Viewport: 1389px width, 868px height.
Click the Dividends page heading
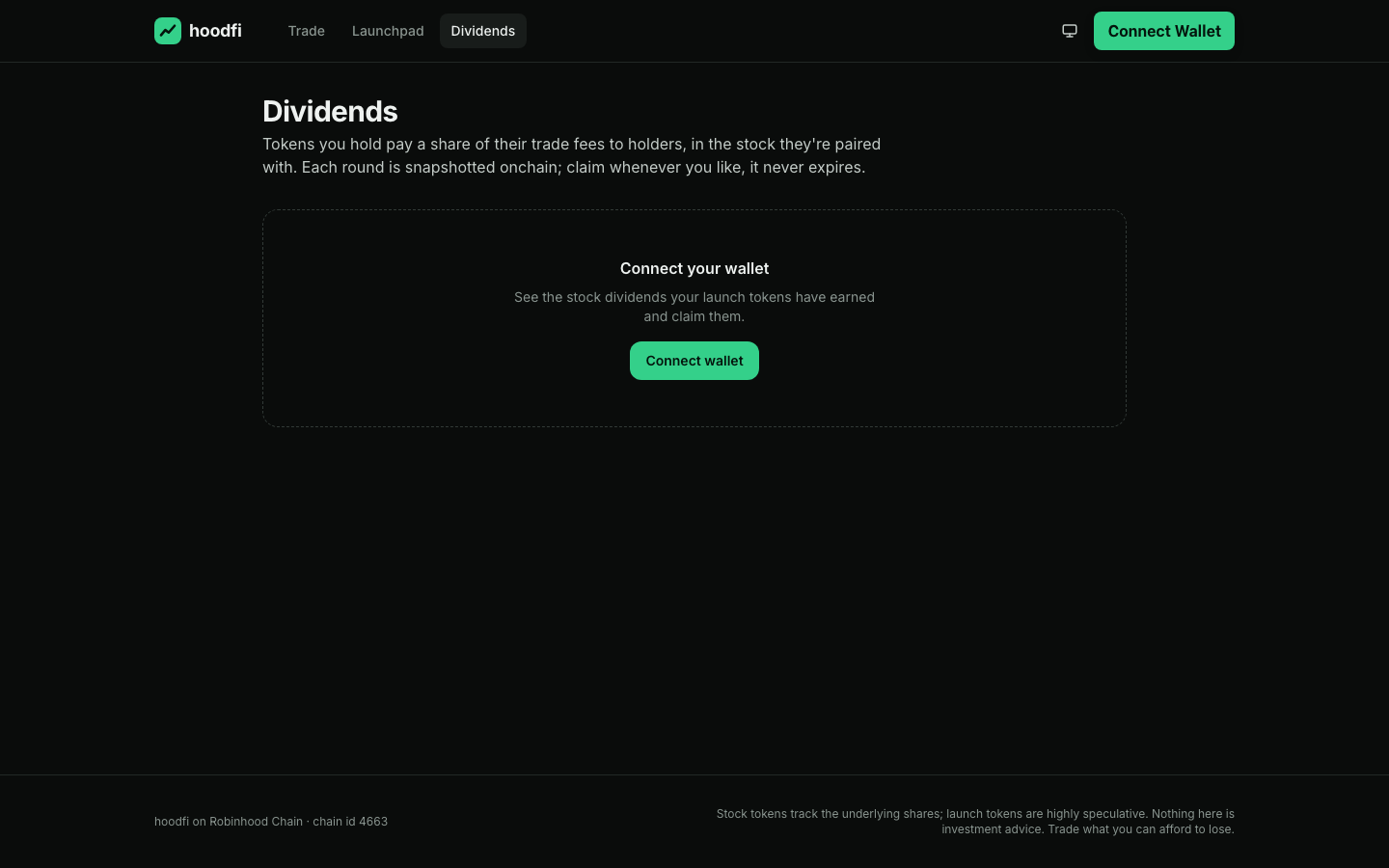(x=330, y=111)
